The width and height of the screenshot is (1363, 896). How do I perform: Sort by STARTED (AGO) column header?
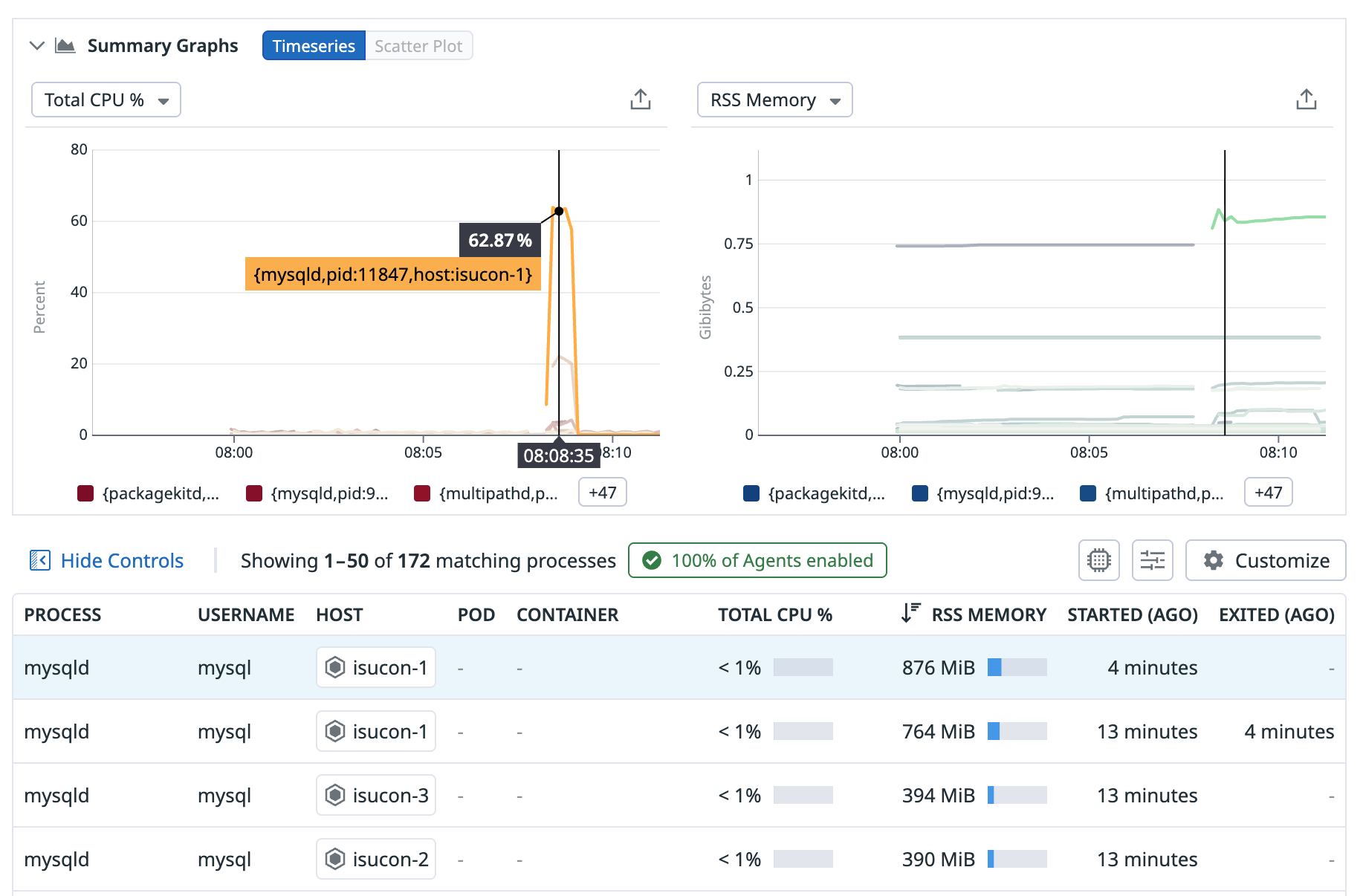tap(1133, 615)
